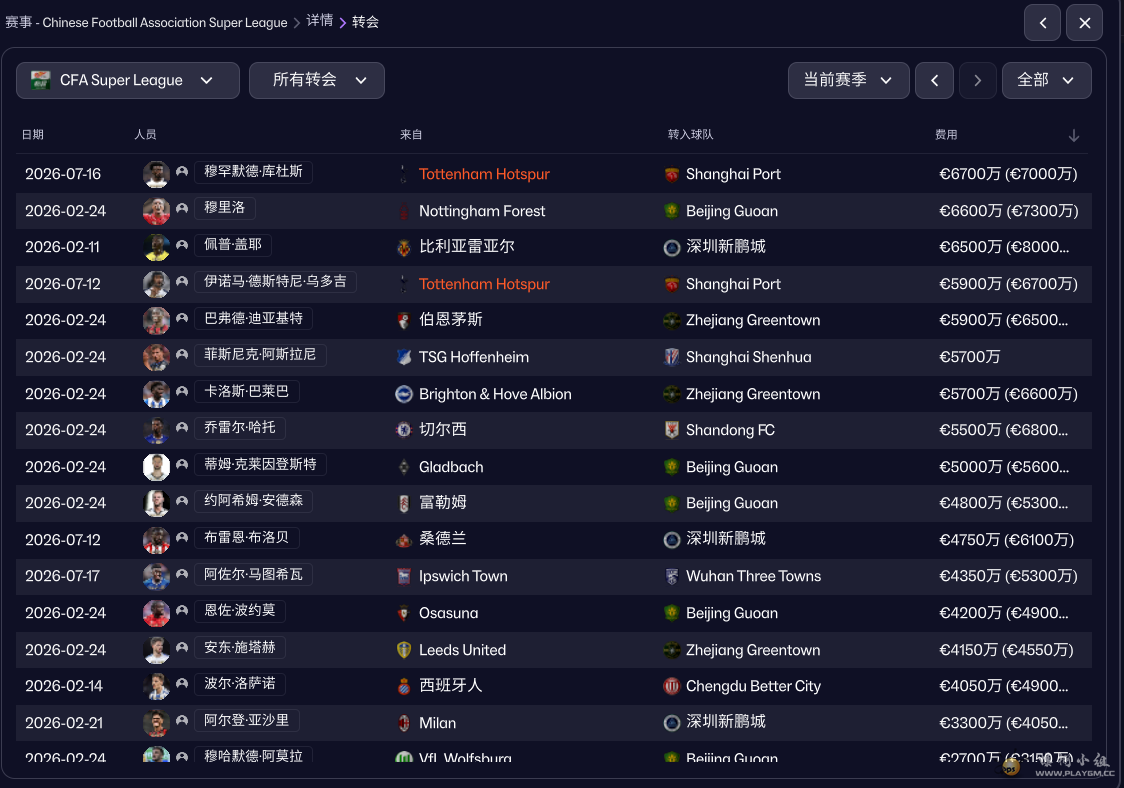Open the 当前赛季 season dropdown
This screenshot has width=1124, height=788.
click(848, 80)
